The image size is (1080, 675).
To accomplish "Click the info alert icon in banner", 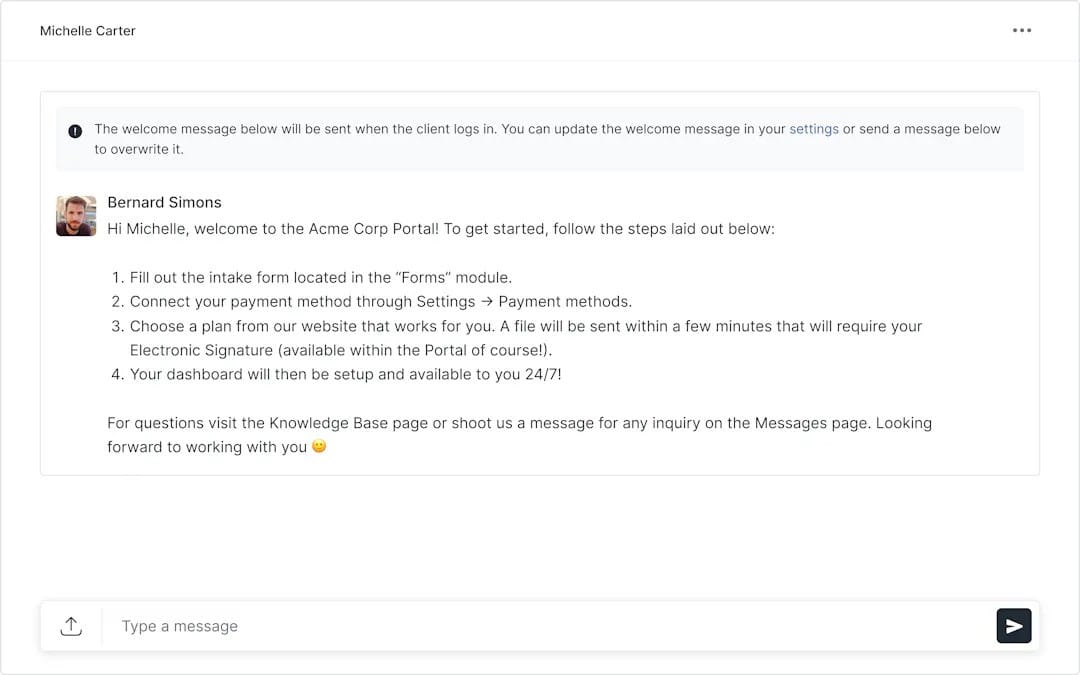I will tap(75, 131).
